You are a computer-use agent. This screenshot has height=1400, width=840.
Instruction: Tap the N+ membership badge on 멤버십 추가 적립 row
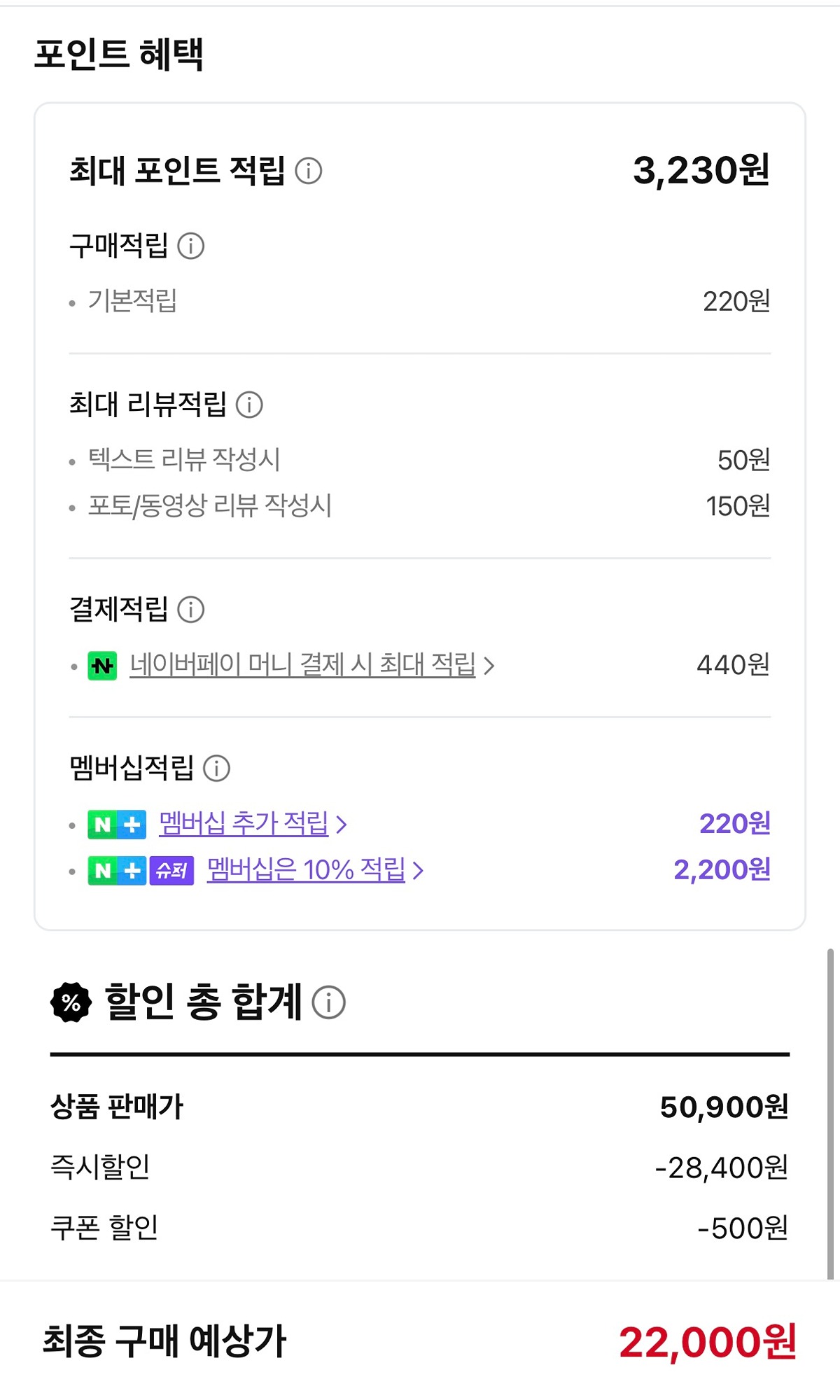pos(117,825)
